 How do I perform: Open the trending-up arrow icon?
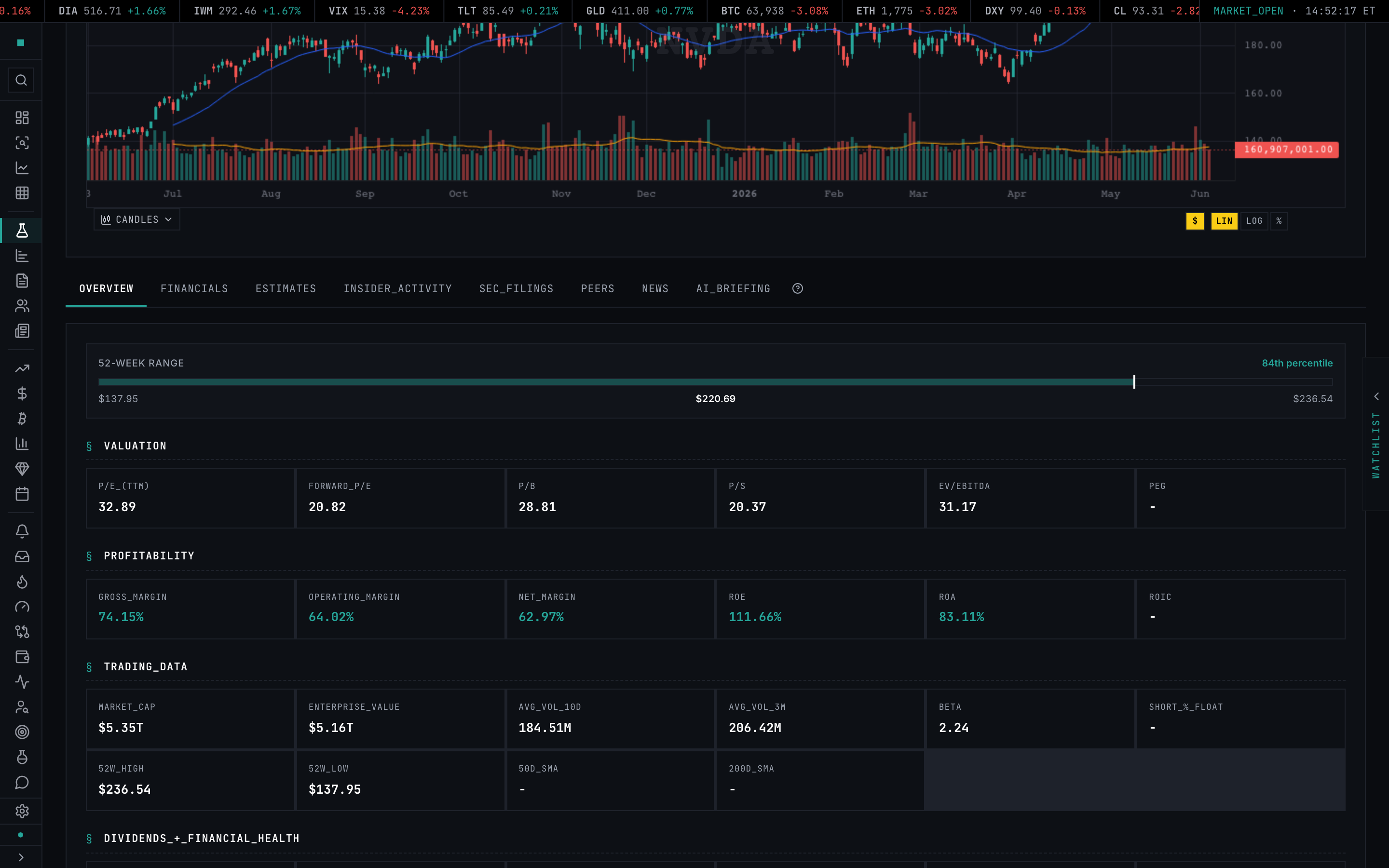pyautogui.click(x=22, y=368)
